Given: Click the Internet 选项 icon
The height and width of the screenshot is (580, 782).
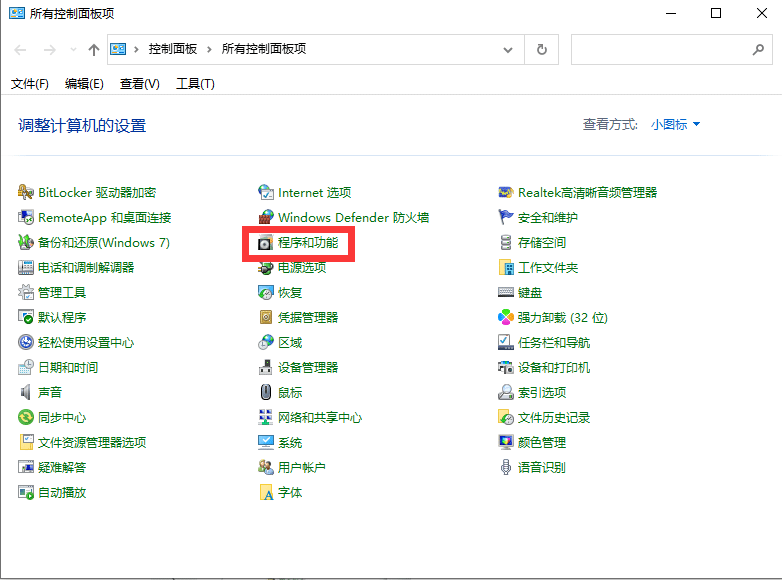Looking at the screenshot, I should click(x=266, y=192).
